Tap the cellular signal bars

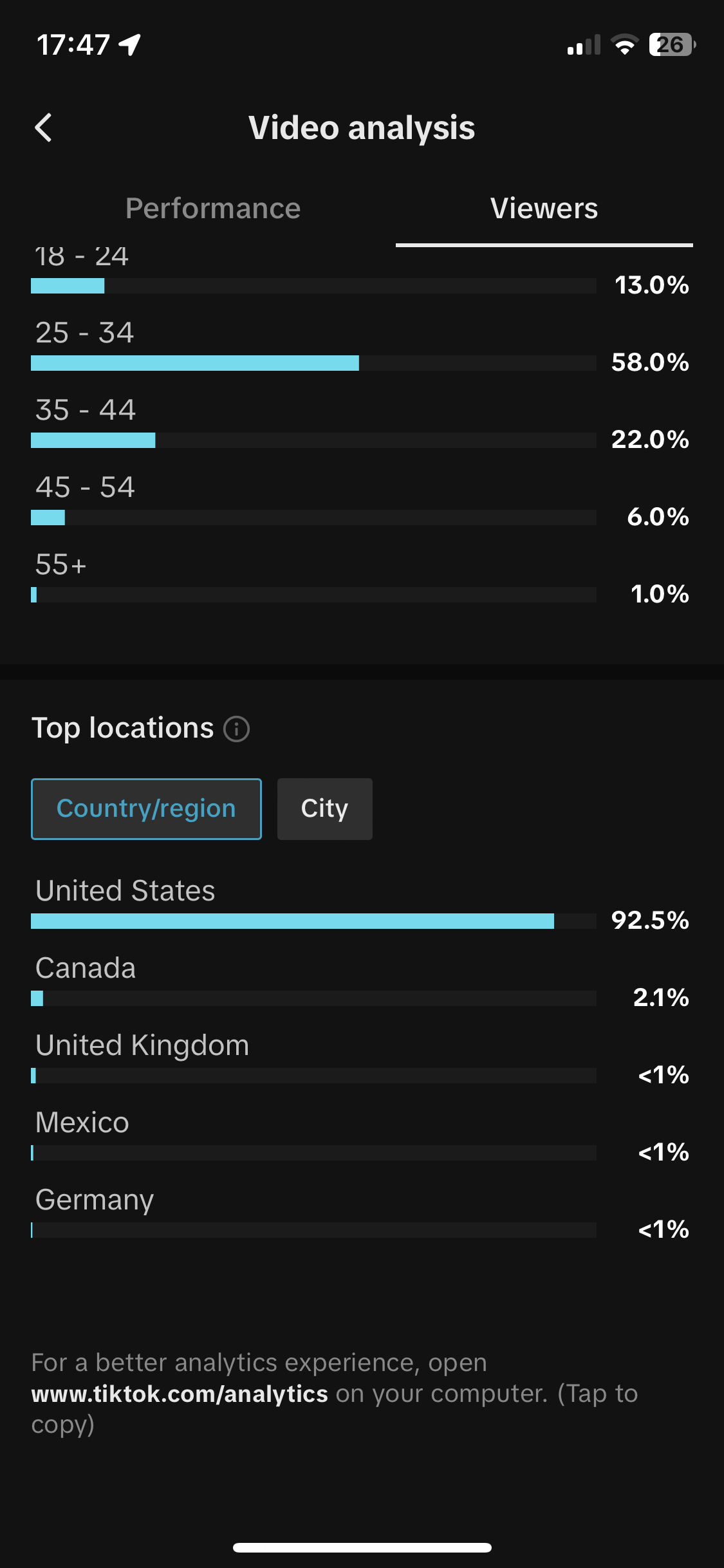(583, 45)
